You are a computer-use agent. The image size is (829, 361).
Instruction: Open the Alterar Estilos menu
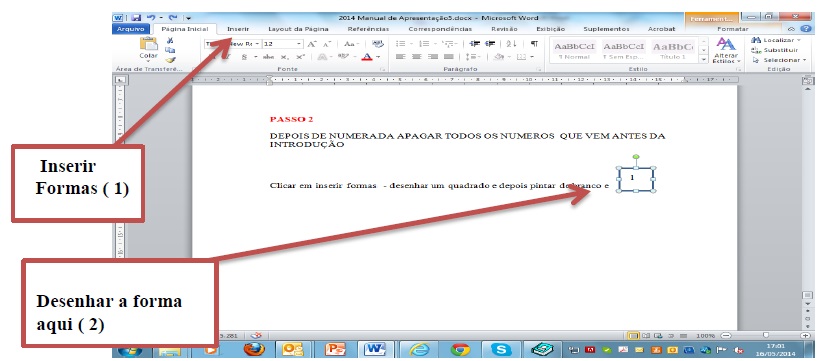(726, 51)
